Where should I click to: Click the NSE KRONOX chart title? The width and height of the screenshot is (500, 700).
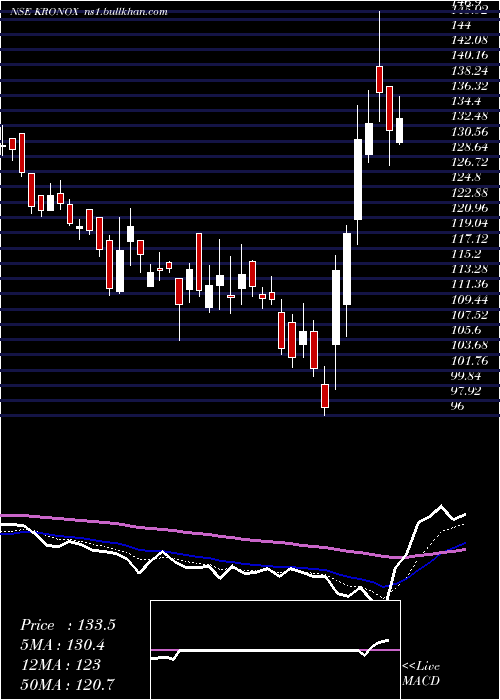pyautogui.click(x=89, y=12)
